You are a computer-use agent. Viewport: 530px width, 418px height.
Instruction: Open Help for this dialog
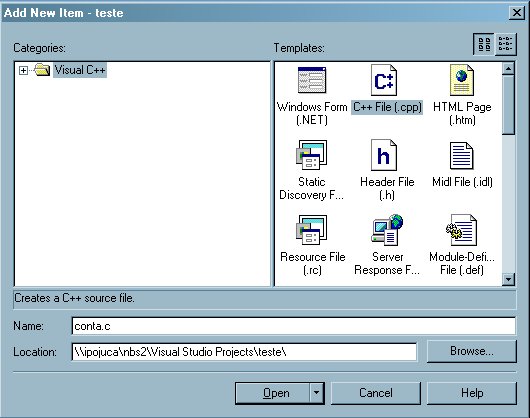coord(472,393)
